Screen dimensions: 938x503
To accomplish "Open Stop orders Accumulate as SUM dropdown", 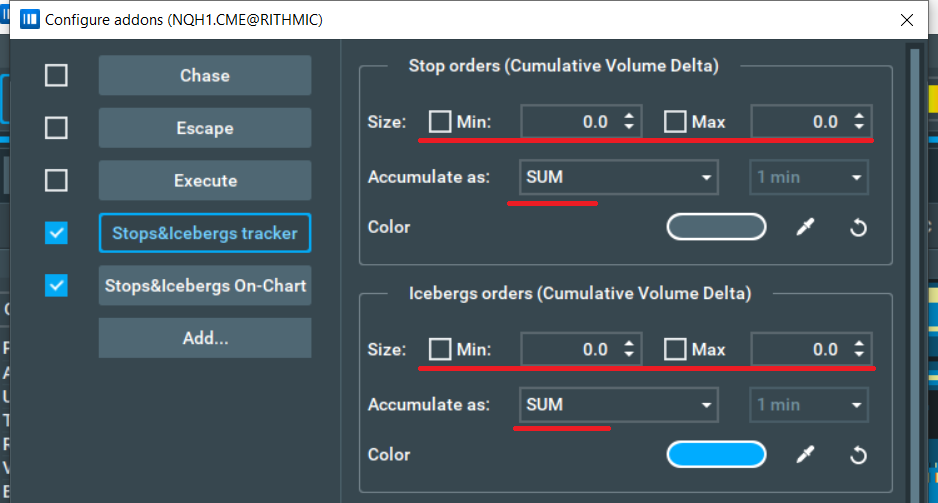I will [619, 178].
